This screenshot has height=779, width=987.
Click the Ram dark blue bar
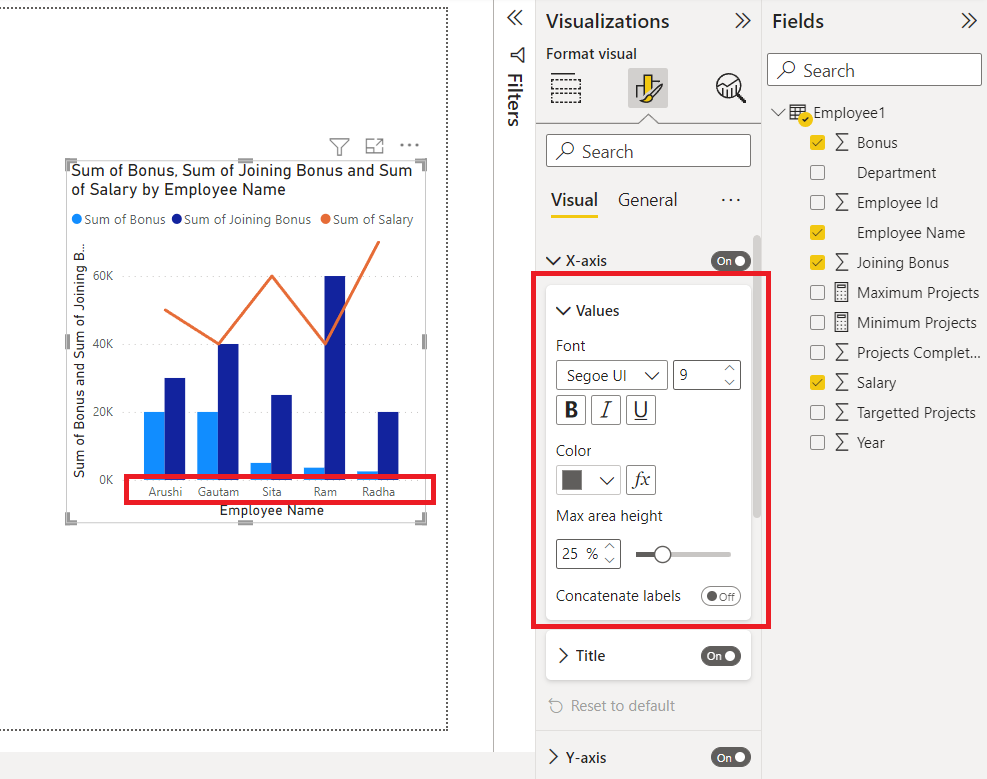click(335, 377)
